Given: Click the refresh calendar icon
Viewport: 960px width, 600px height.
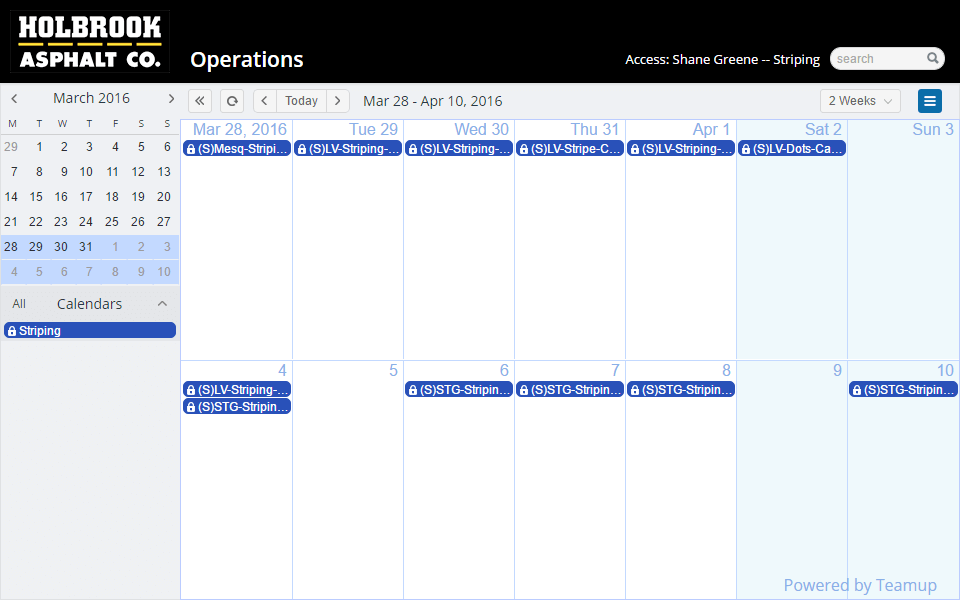Looking at the screenshot, I should (231, 101).
